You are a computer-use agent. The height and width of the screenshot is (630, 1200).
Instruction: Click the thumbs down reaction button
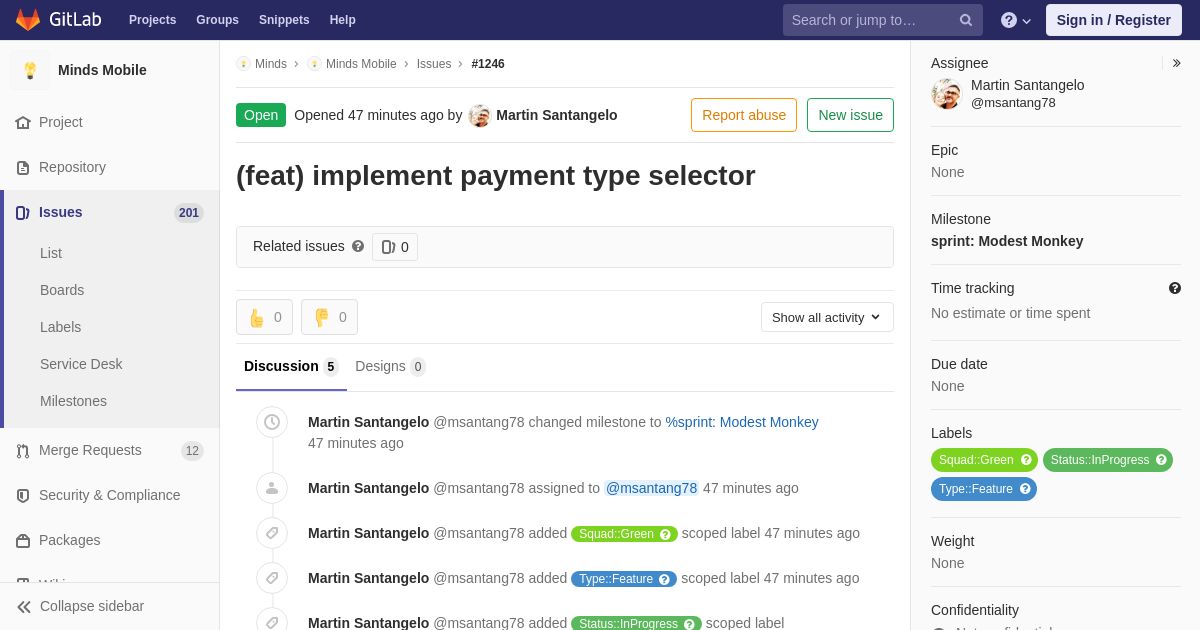tap(329, 317)
